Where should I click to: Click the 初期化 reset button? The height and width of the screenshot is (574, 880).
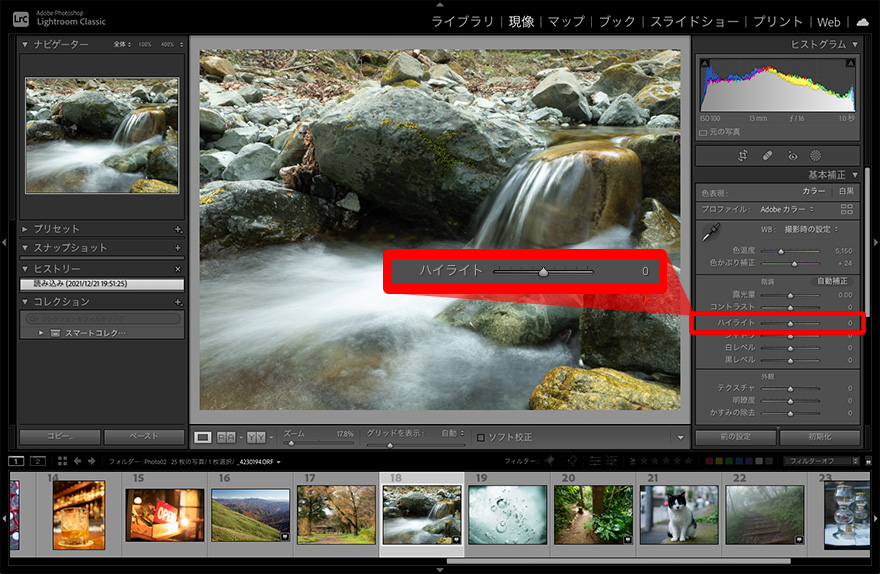(x=819, y=438)
